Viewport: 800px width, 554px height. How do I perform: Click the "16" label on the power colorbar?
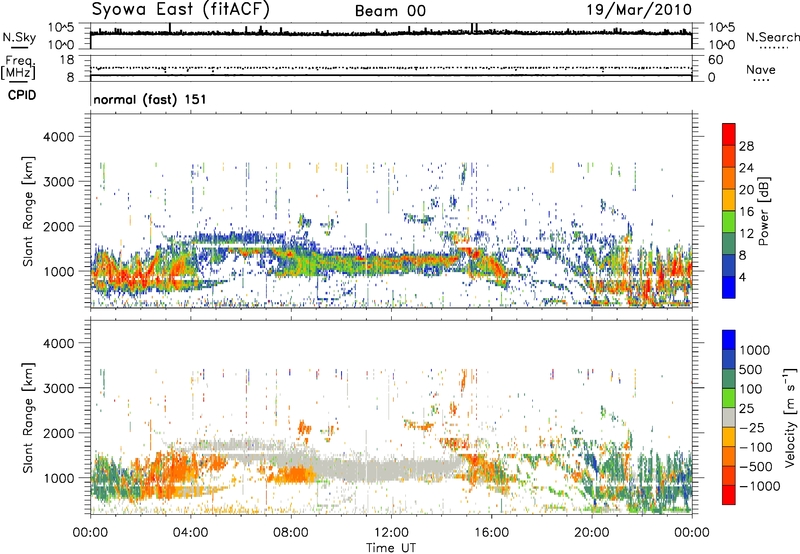746,212
